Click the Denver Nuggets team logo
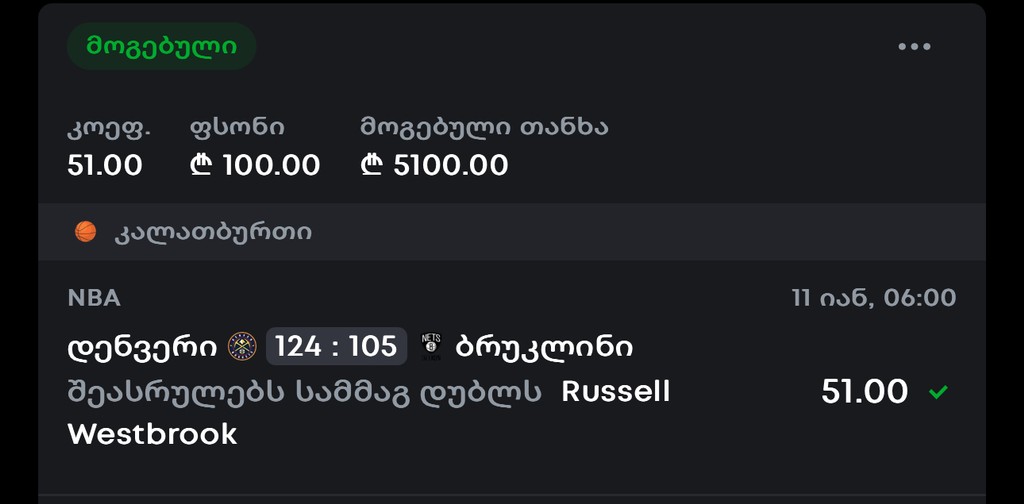 (242, 347)
